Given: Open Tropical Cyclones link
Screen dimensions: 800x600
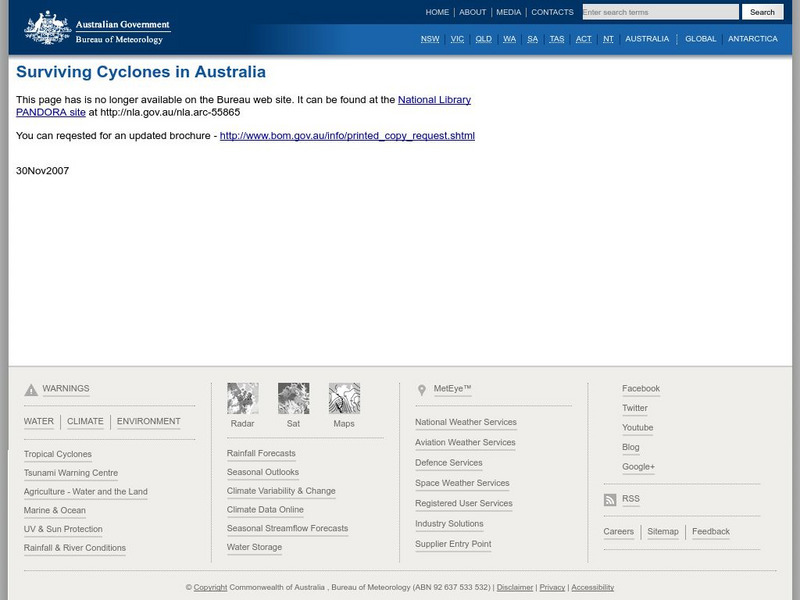Looking at the screenshot, I should point(58,454).
